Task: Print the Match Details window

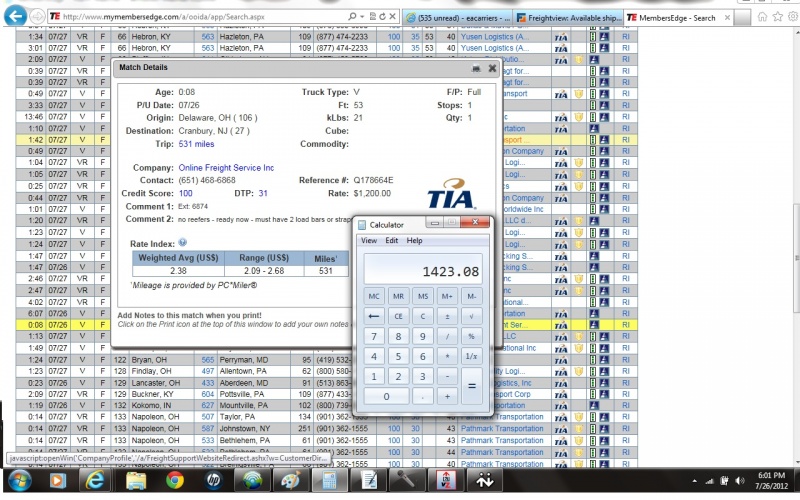Action: click(476, 68)
